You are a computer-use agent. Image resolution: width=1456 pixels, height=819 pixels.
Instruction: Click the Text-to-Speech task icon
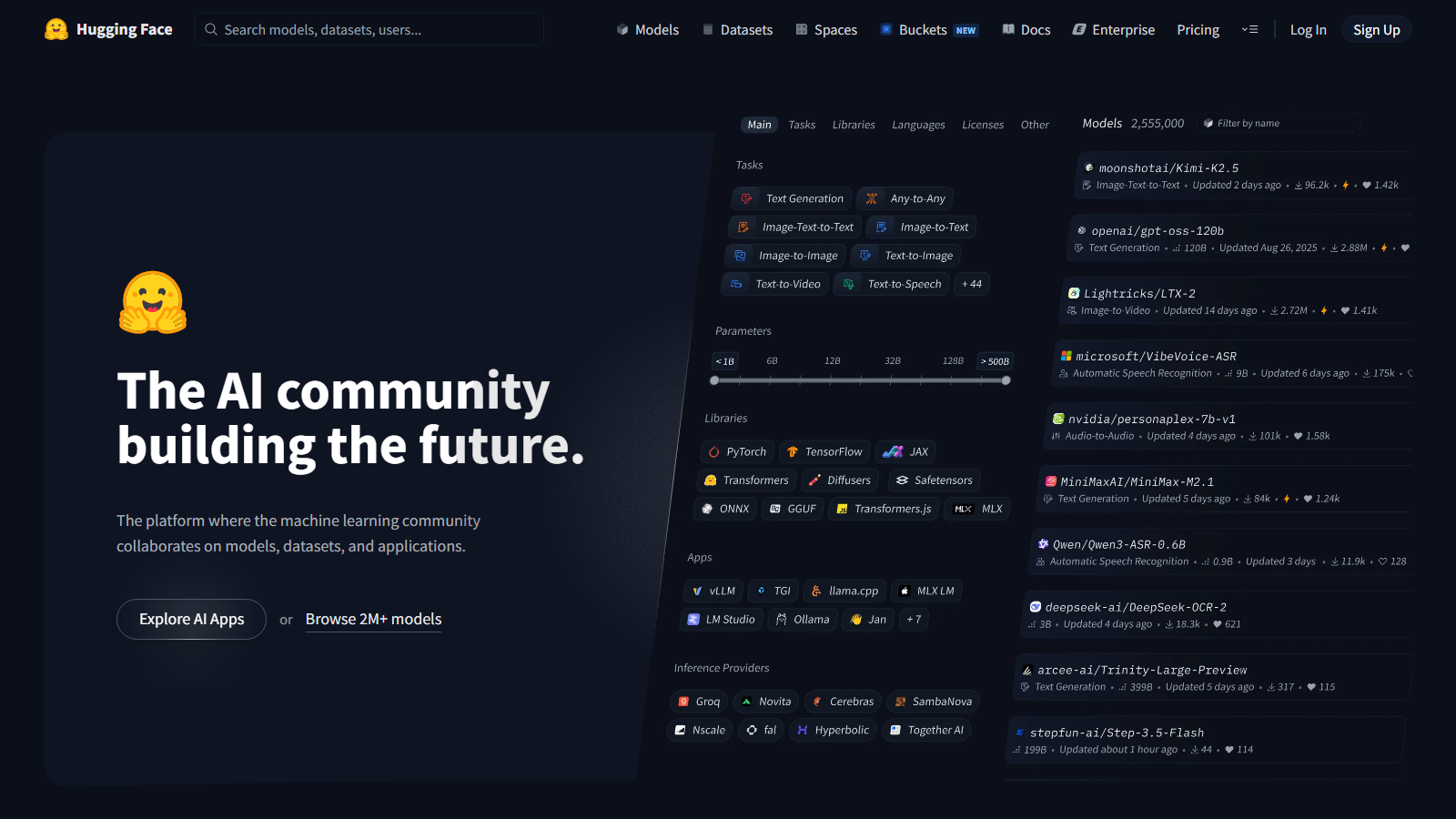848,284
